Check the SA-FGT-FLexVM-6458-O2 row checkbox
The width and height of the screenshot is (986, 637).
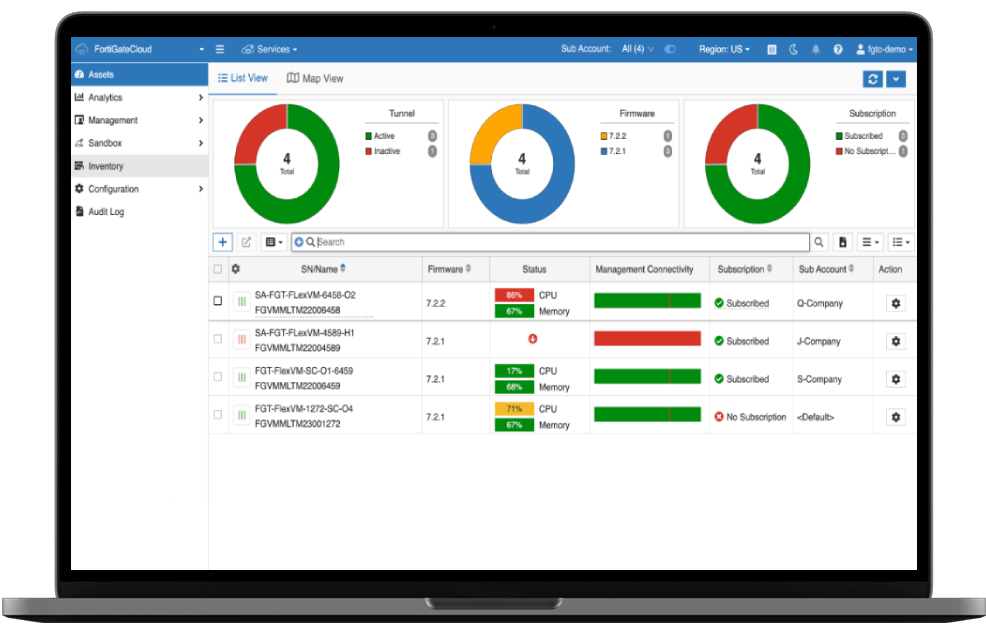point(218,301)
